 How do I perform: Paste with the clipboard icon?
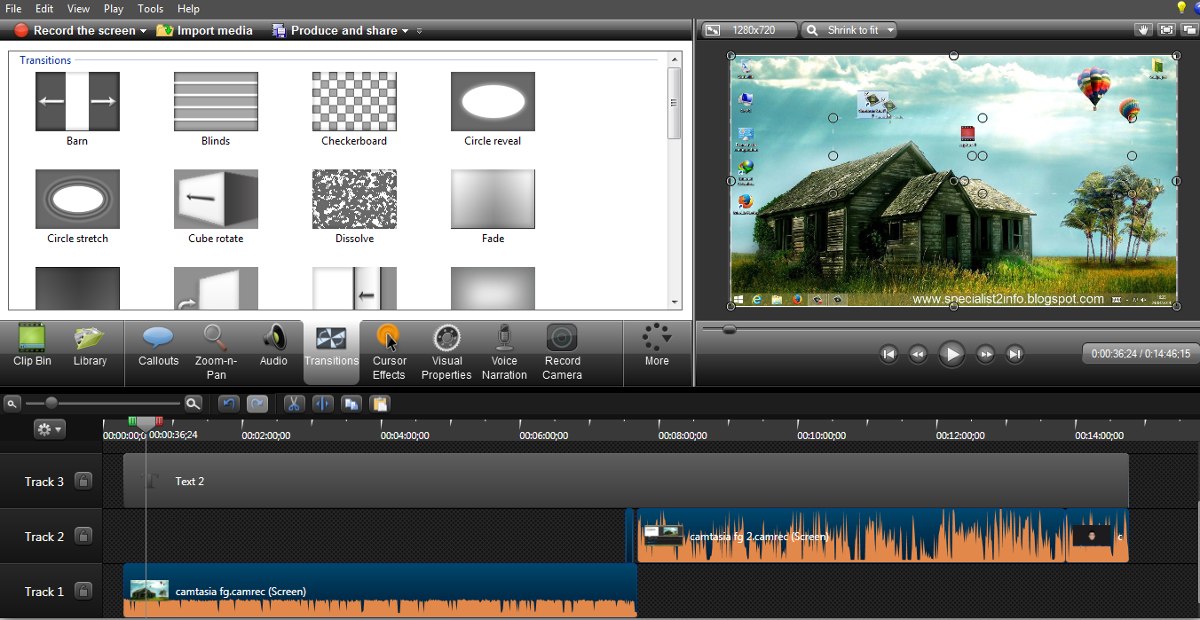pyautogui.click(x=379, y=404)
